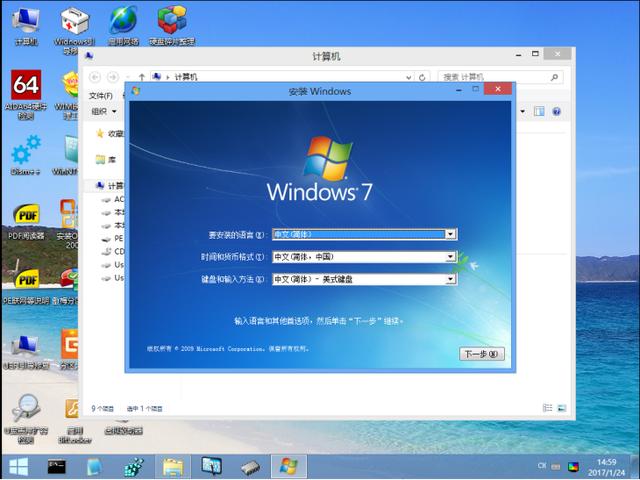Viewport: 640px width, 480px height.
Task: Launch AIDA64 hardware detection desktop icon
Action: [26, 95]
